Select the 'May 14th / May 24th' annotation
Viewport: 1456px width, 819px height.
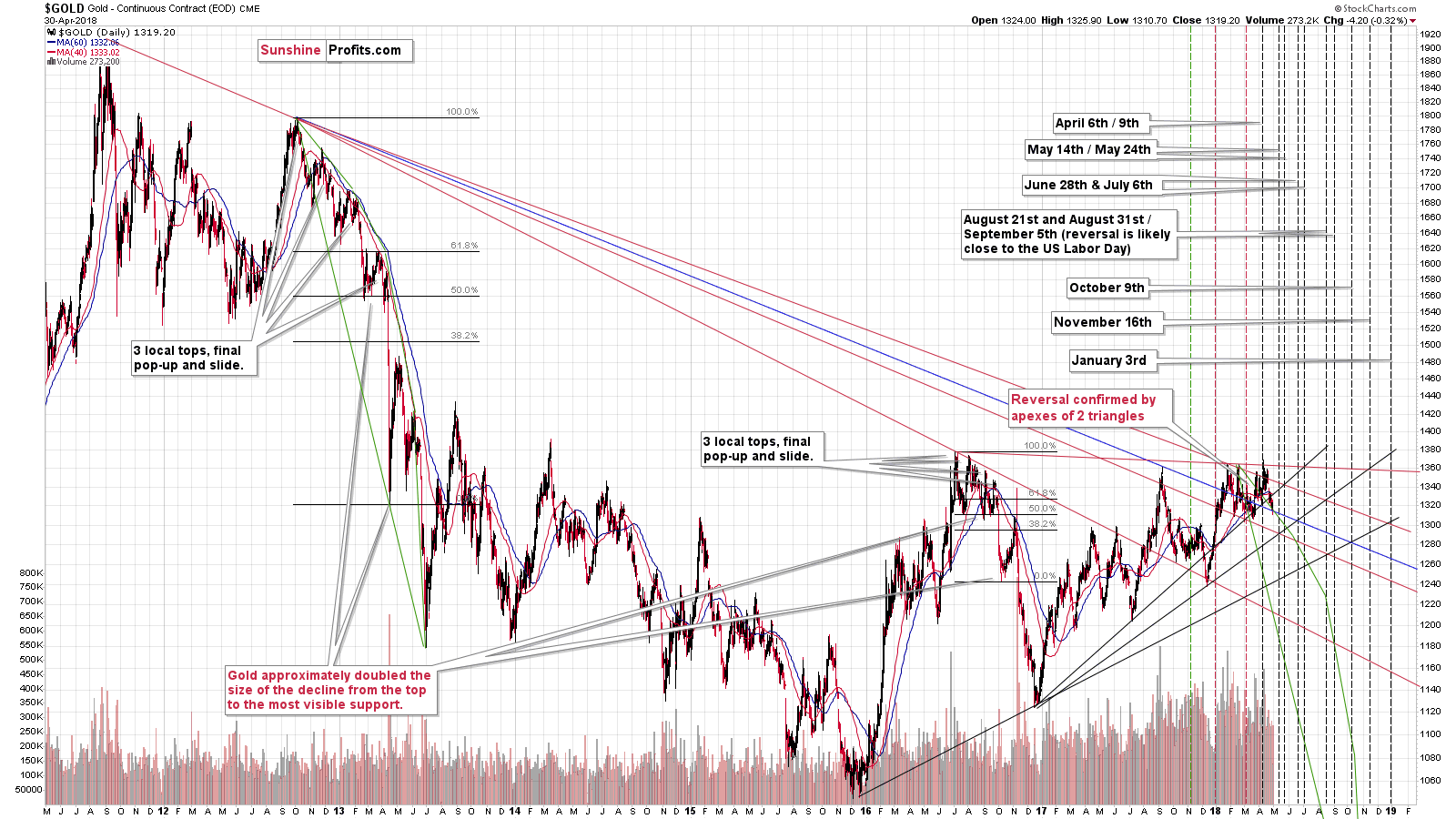(x=1089, y=149)
